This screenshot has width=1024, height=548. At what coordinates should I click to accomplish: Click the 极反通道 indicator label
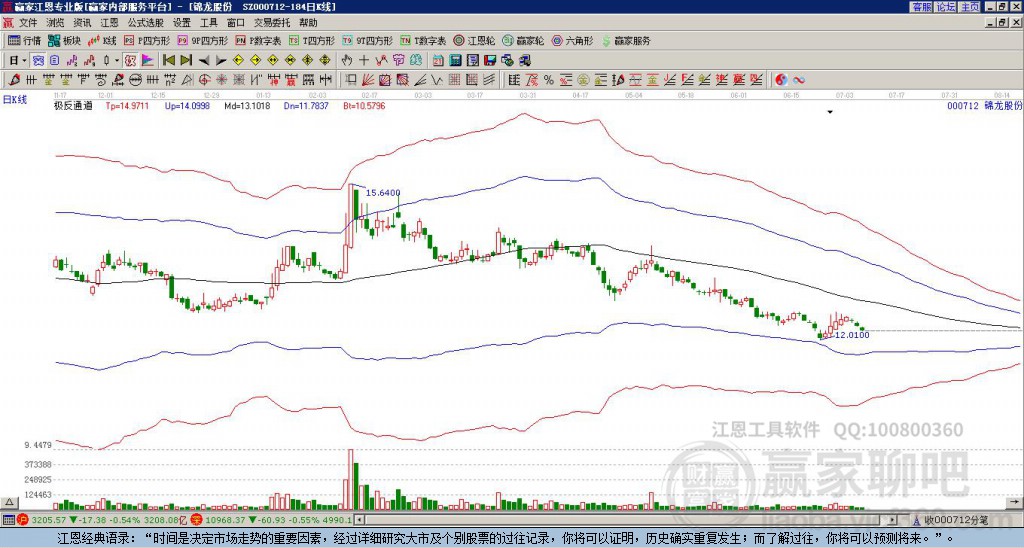pos(74,105)
